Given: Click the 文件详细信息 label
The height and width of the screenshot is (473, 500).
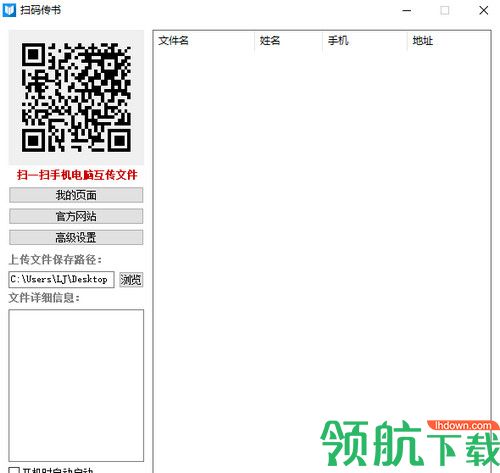Looking at the screenshot, I should pos(44,297).
